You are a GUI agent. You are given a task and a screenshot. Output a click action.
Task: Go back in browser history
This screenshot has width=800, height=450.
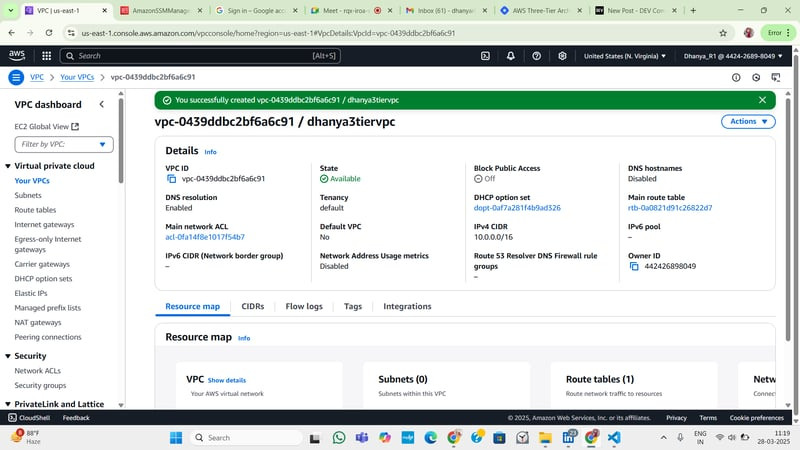point(12,33)
